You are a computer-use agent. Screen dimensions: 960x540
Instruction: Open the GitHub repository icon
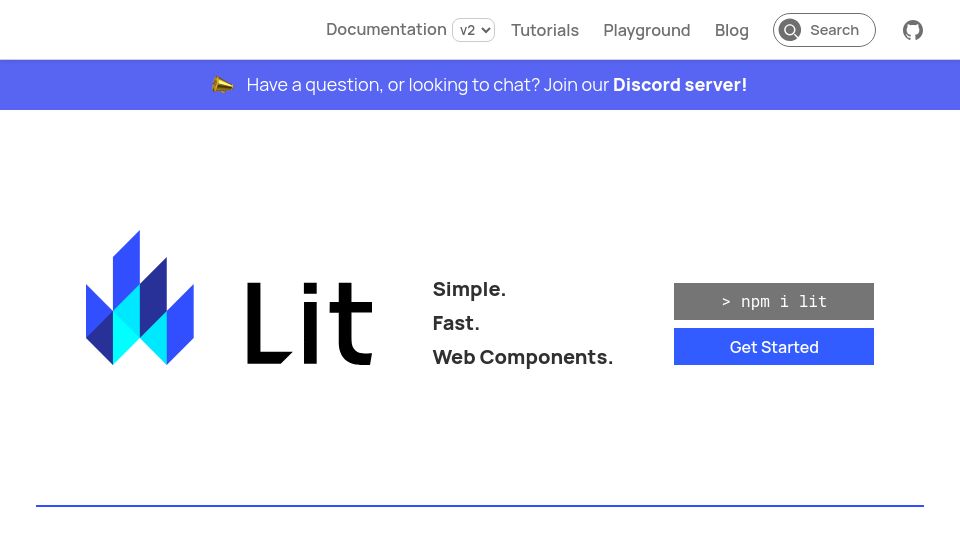coord(912,30)
